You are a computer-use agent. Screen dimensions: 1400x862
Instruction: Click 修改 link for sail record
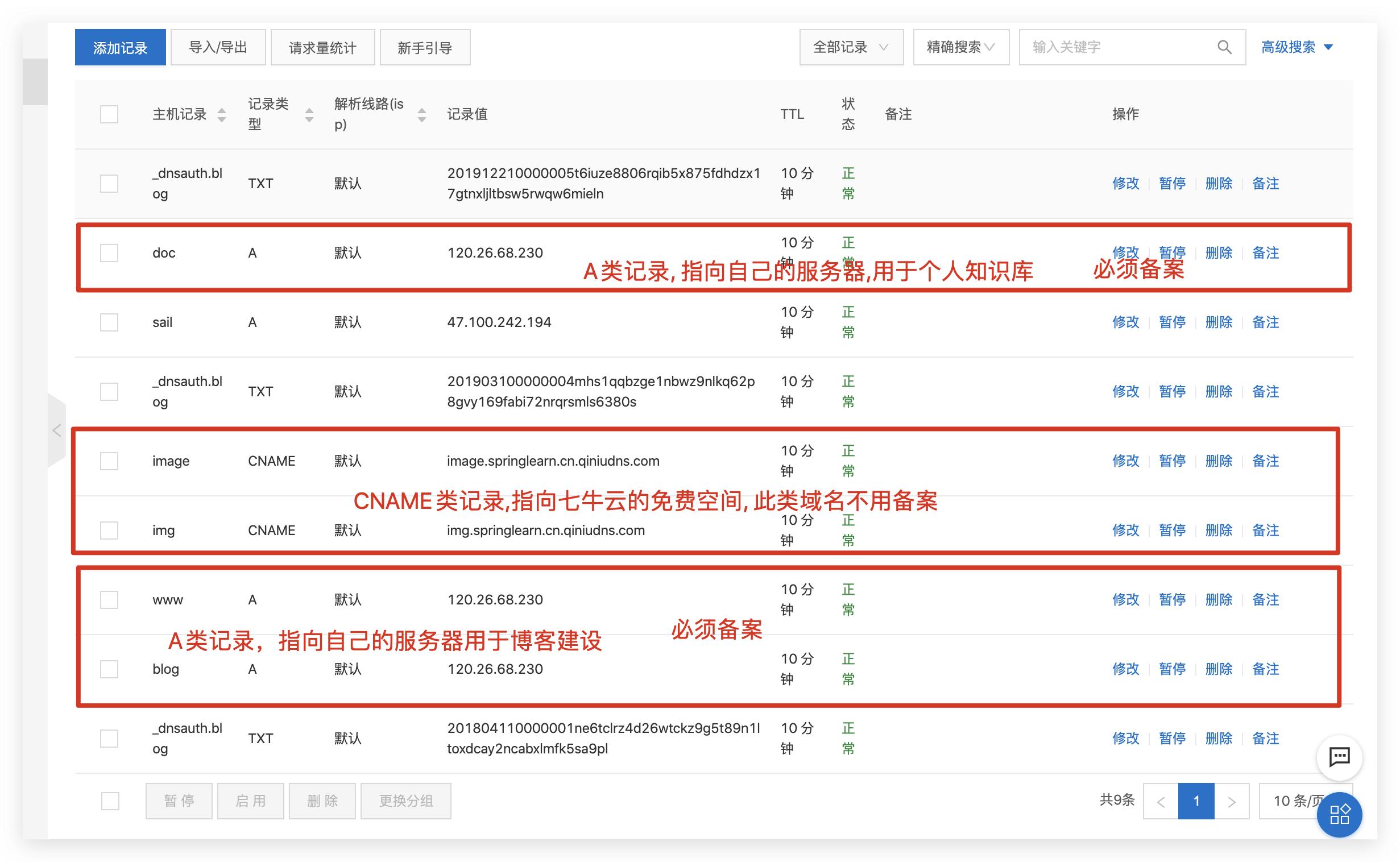tap(1125, 322)
